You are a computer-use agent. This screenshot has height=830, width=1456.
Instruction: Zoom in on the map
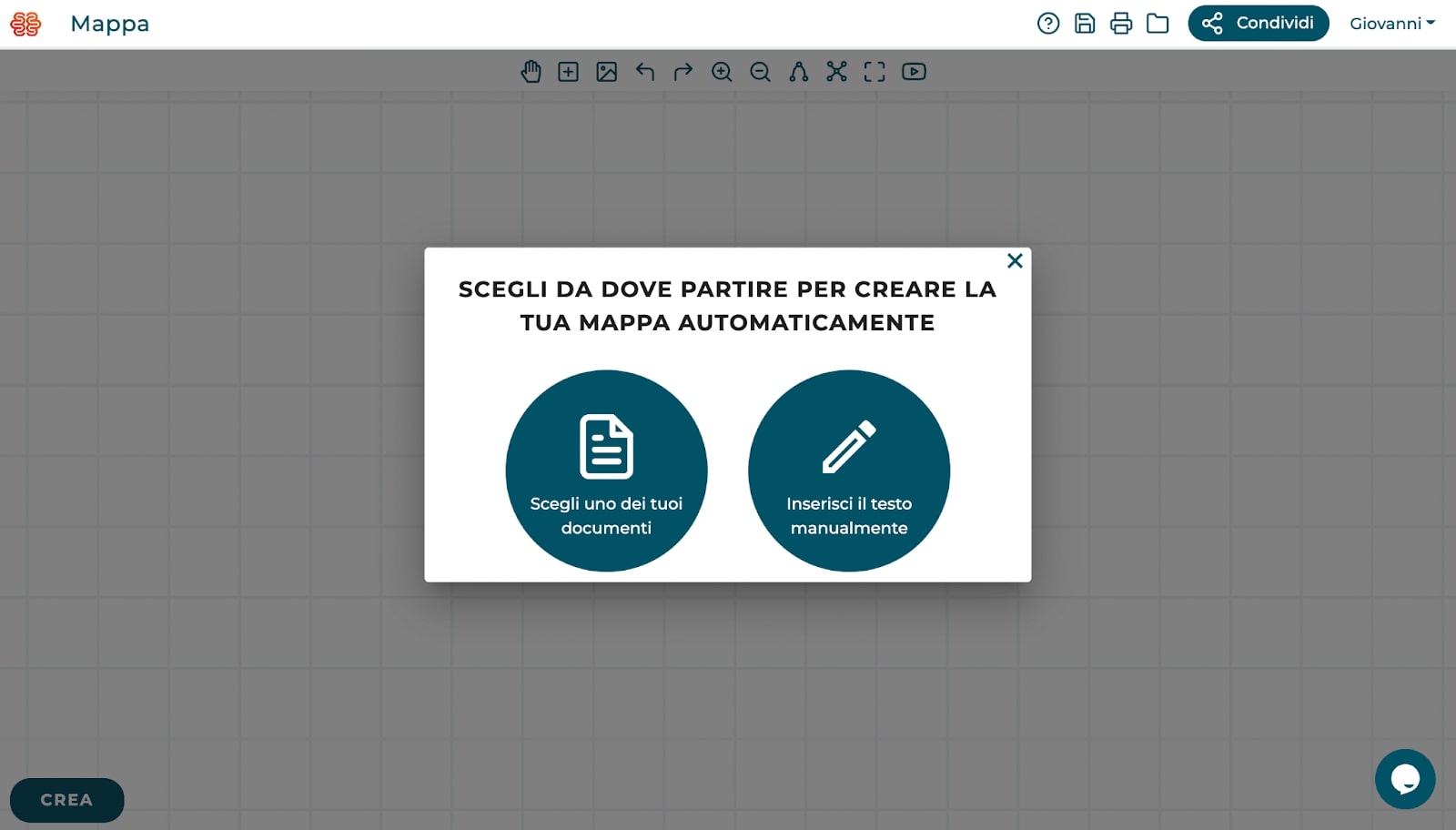(722, 72)
